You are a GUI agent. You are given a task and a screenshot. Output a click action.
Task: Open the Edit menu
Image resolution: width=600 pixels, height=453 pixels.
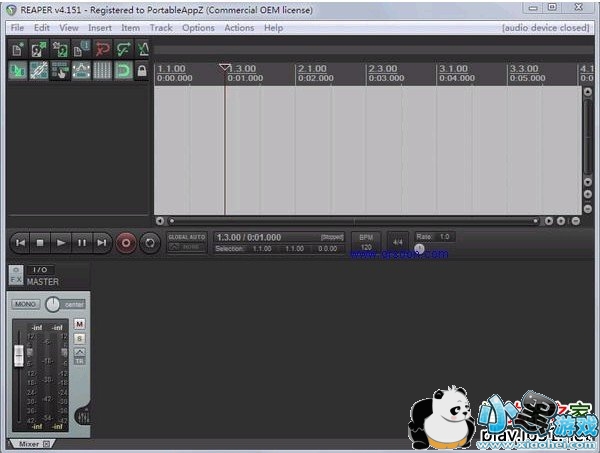tap(42, 28)
